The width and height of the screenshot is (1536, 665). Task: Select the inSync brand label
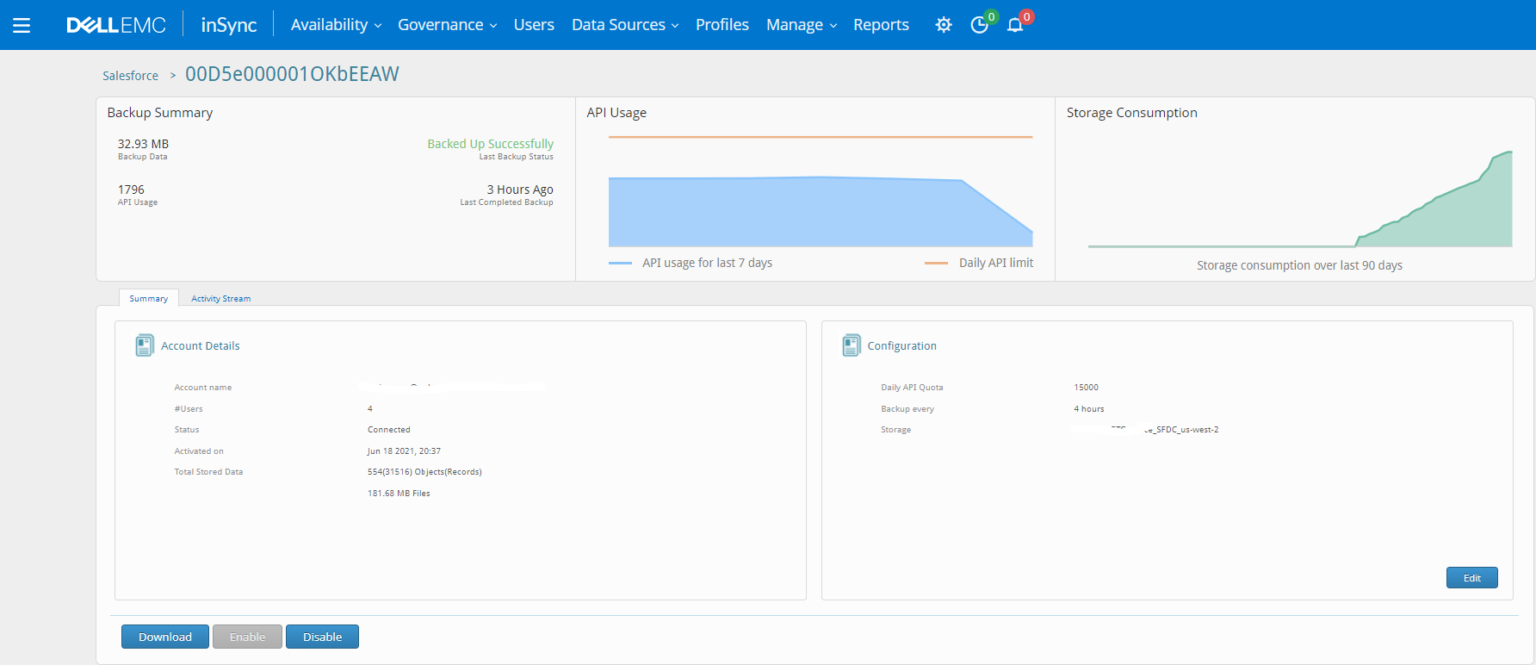point(228,24)
